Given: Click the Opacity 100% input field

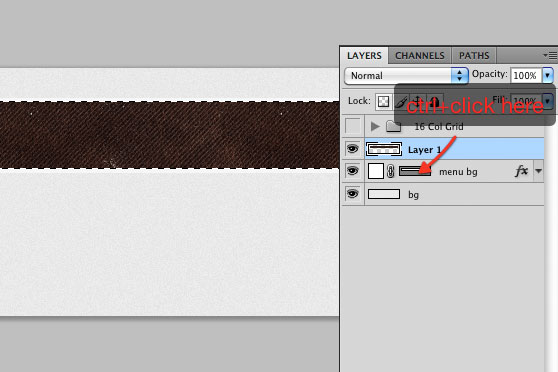Looking at the screenshot, I should 526,75.
